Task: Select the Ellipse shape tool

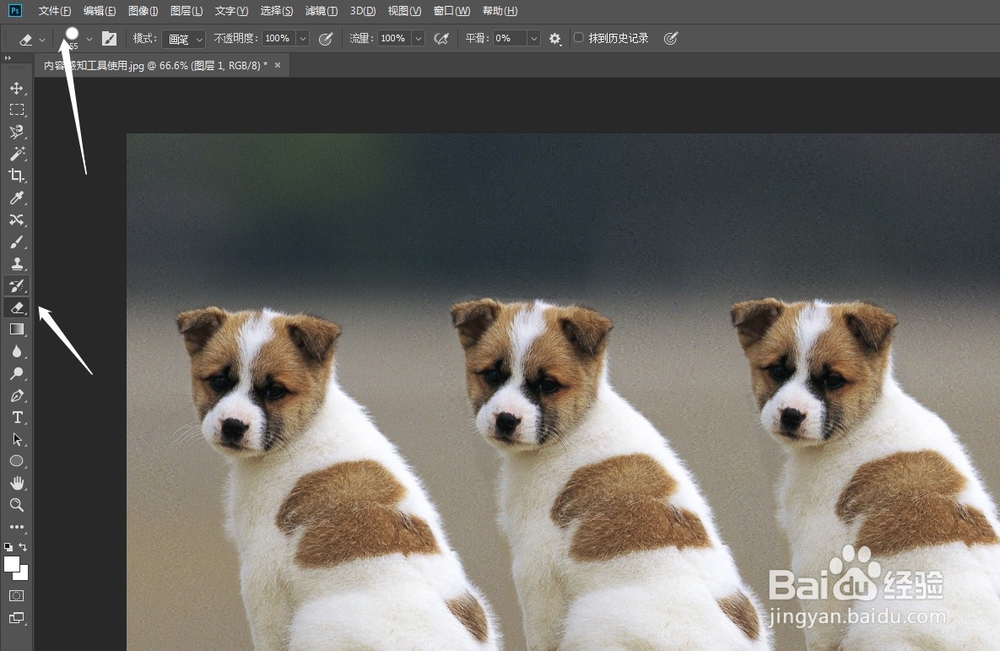Action: pos(17,461)
